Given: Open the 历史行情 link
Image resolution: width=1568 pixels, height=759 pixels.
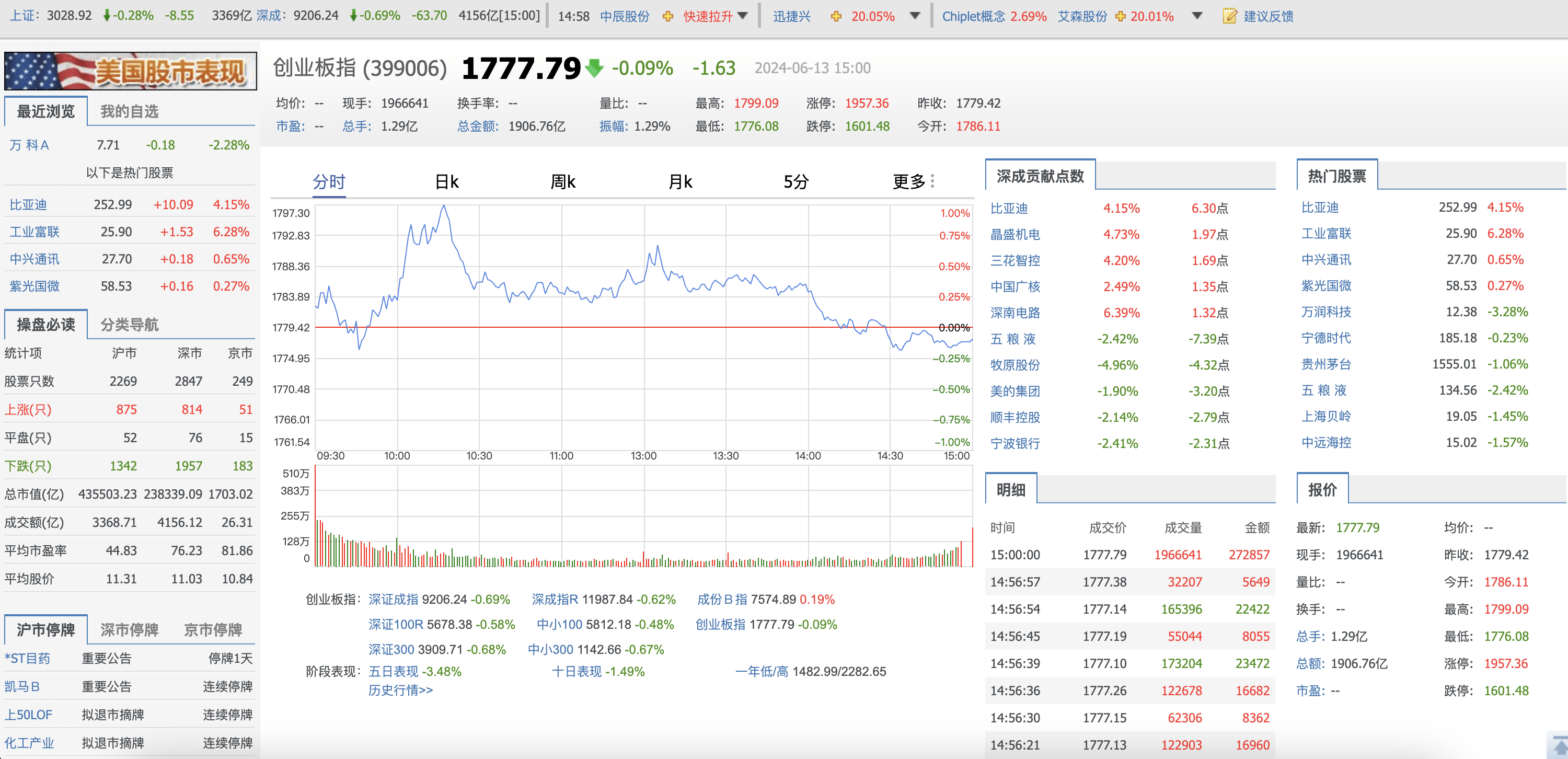Looking at the screenshot, I should click(x=400, y=690).
